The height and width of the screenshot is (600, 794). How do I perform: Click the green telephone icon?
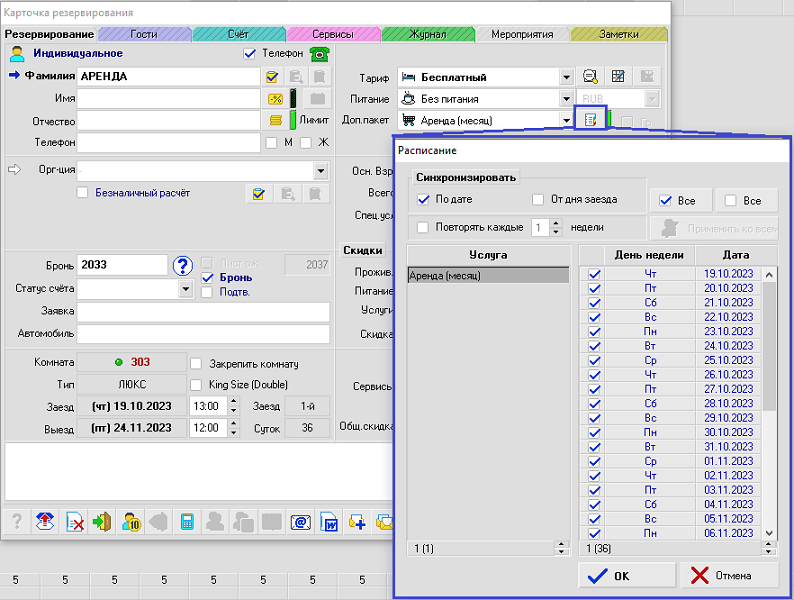319,54
